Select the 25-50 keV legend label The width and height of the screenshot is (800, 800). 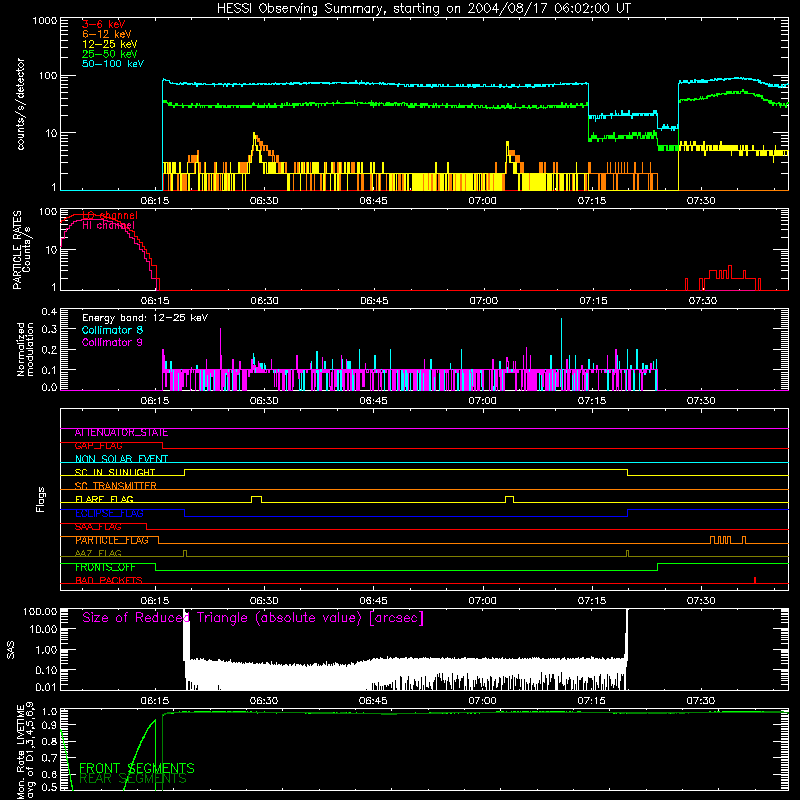click(110, 54)
